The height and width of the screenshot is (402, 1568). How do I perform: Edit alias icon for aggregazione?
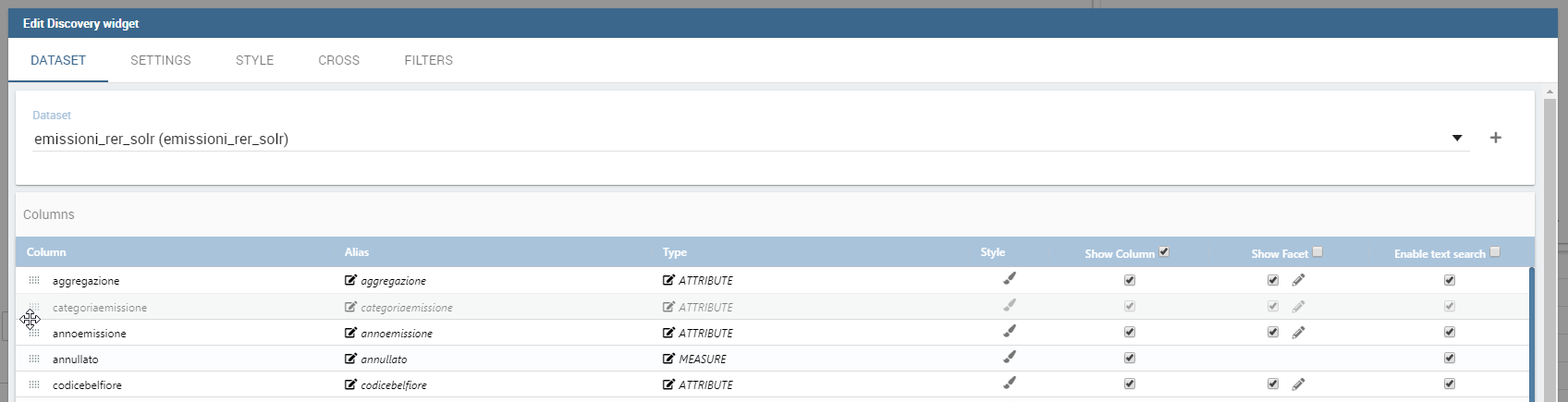(x=350, y=280)
